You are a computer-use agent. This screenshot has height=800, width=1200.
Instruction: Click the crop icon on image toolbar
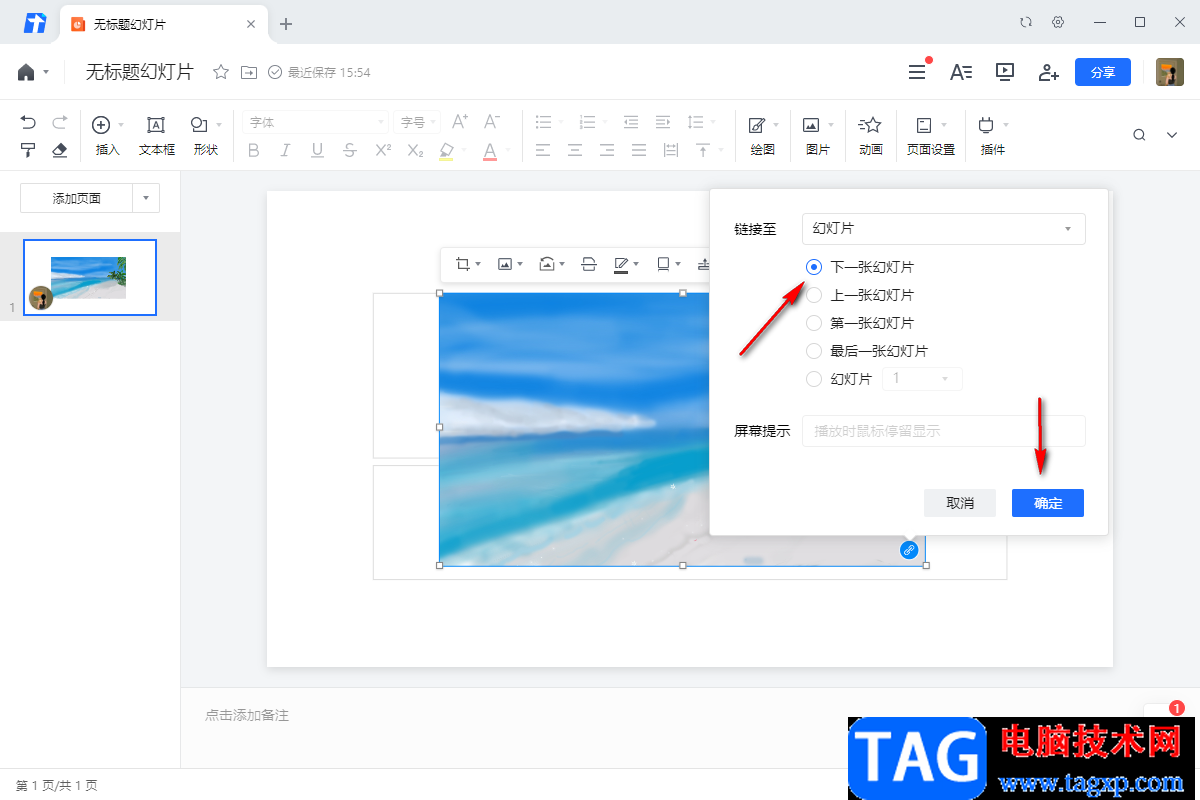pos(463,264)
